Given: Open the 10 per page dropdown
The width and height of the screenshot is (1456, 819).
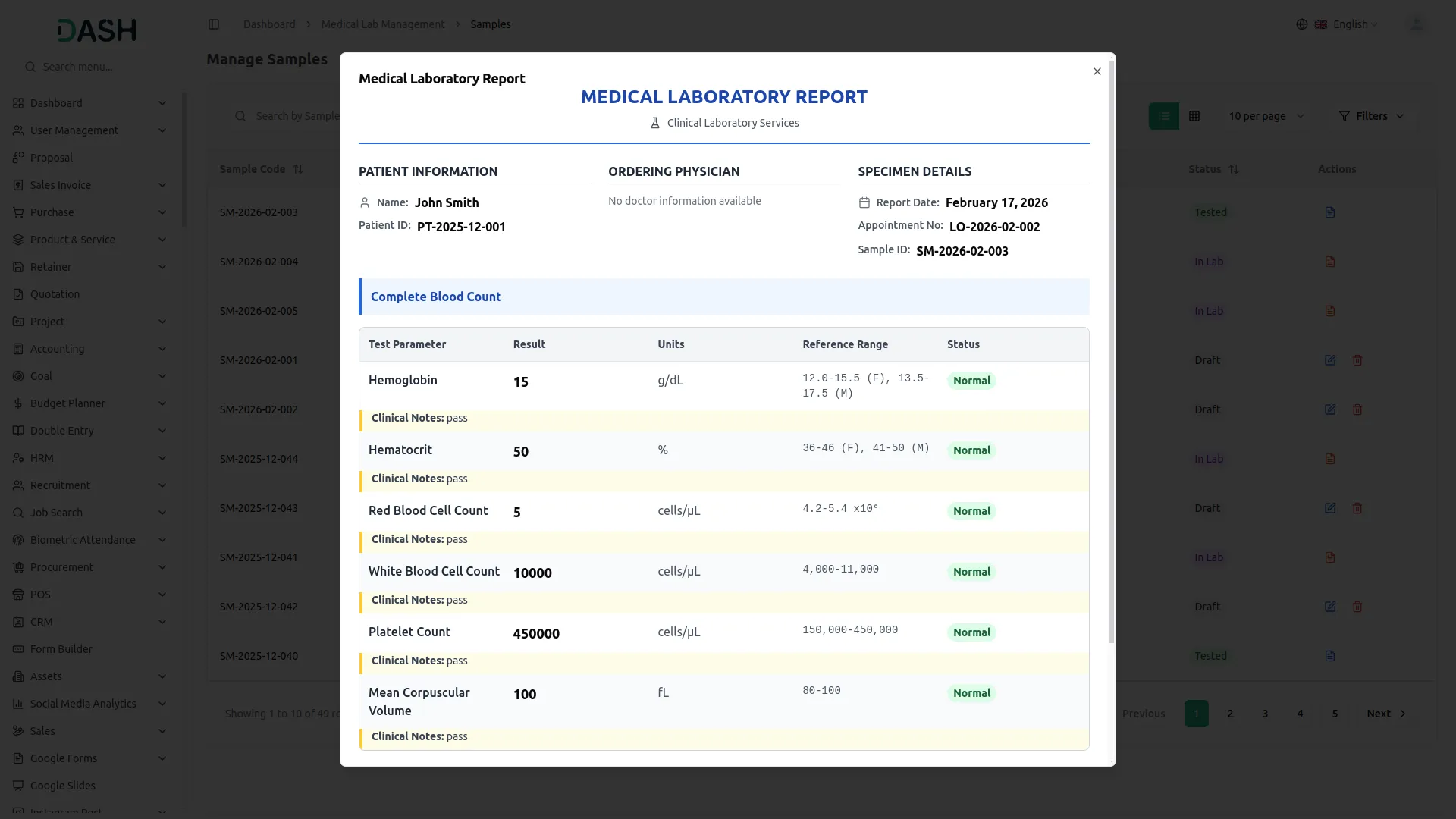Looking at the screenshot, I should point(1266,115).
